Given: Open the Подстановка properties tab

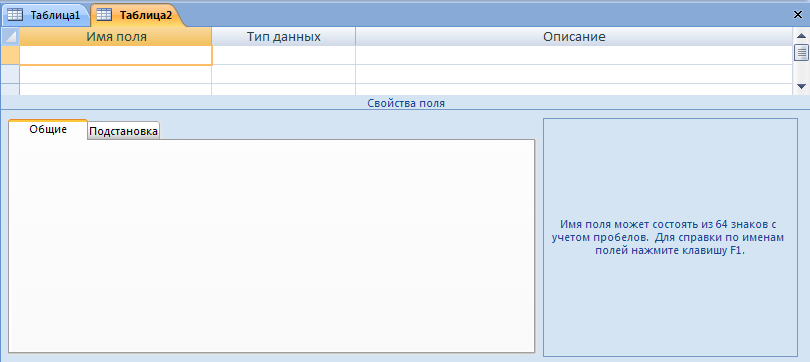Looking at the screenshot, I should (123, 131).
